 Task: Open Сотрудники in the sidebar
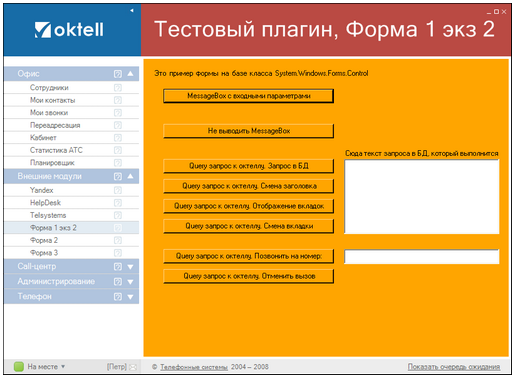pos(72,88)
